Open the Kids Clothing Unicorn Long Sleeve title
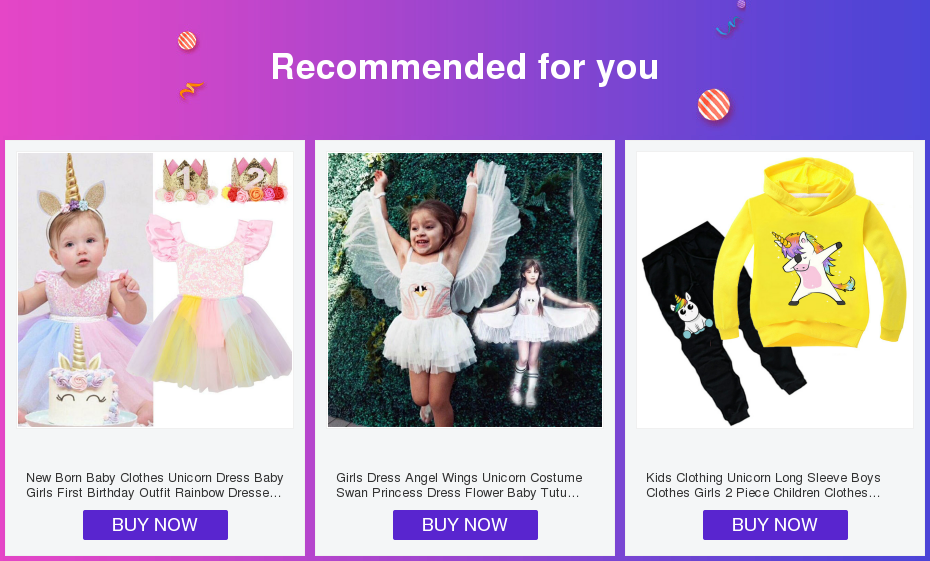The image size is (930, 561). point(763,485)
